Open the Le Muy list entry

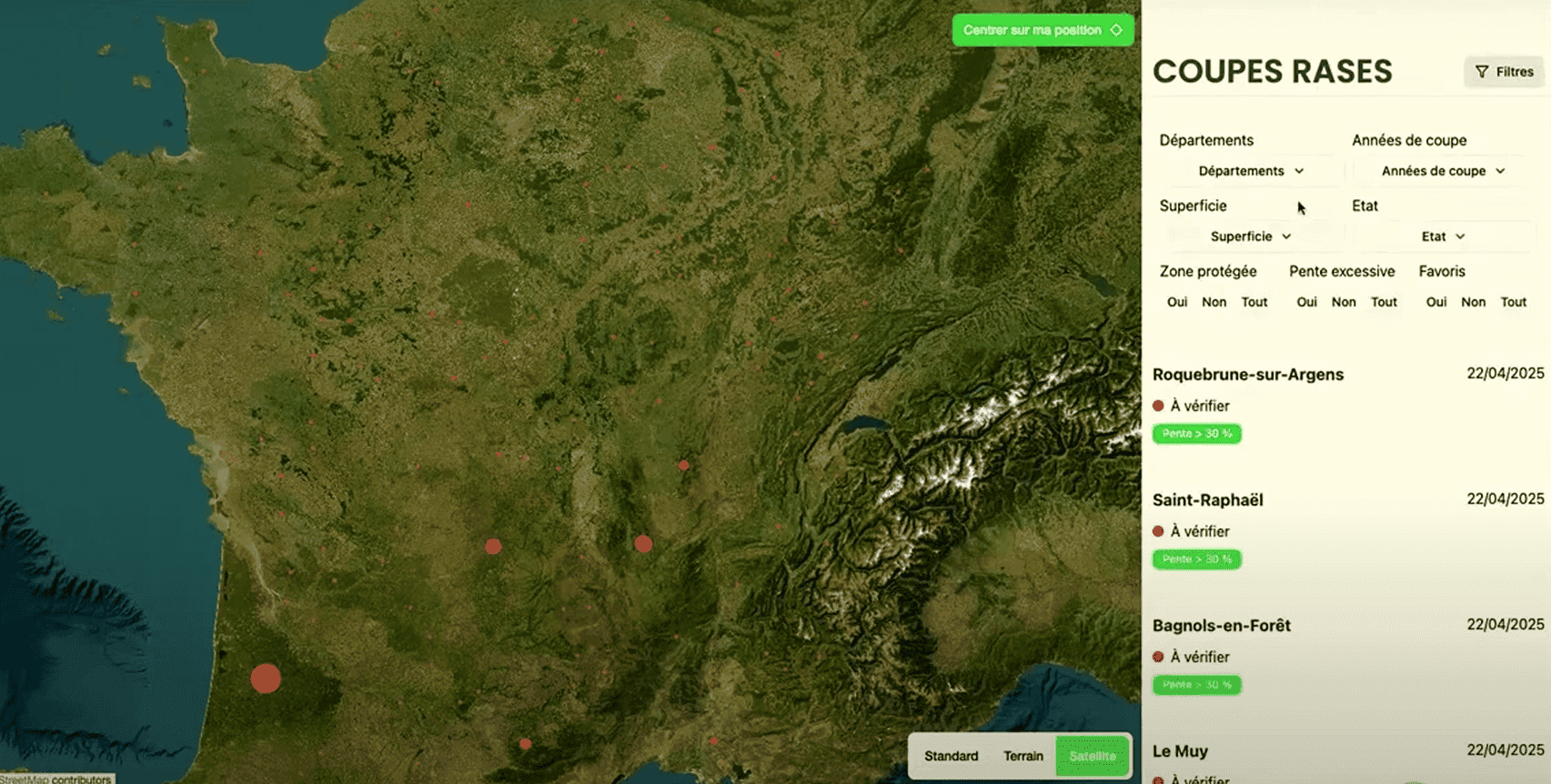pyautogui.click(x=1180, y=751)
